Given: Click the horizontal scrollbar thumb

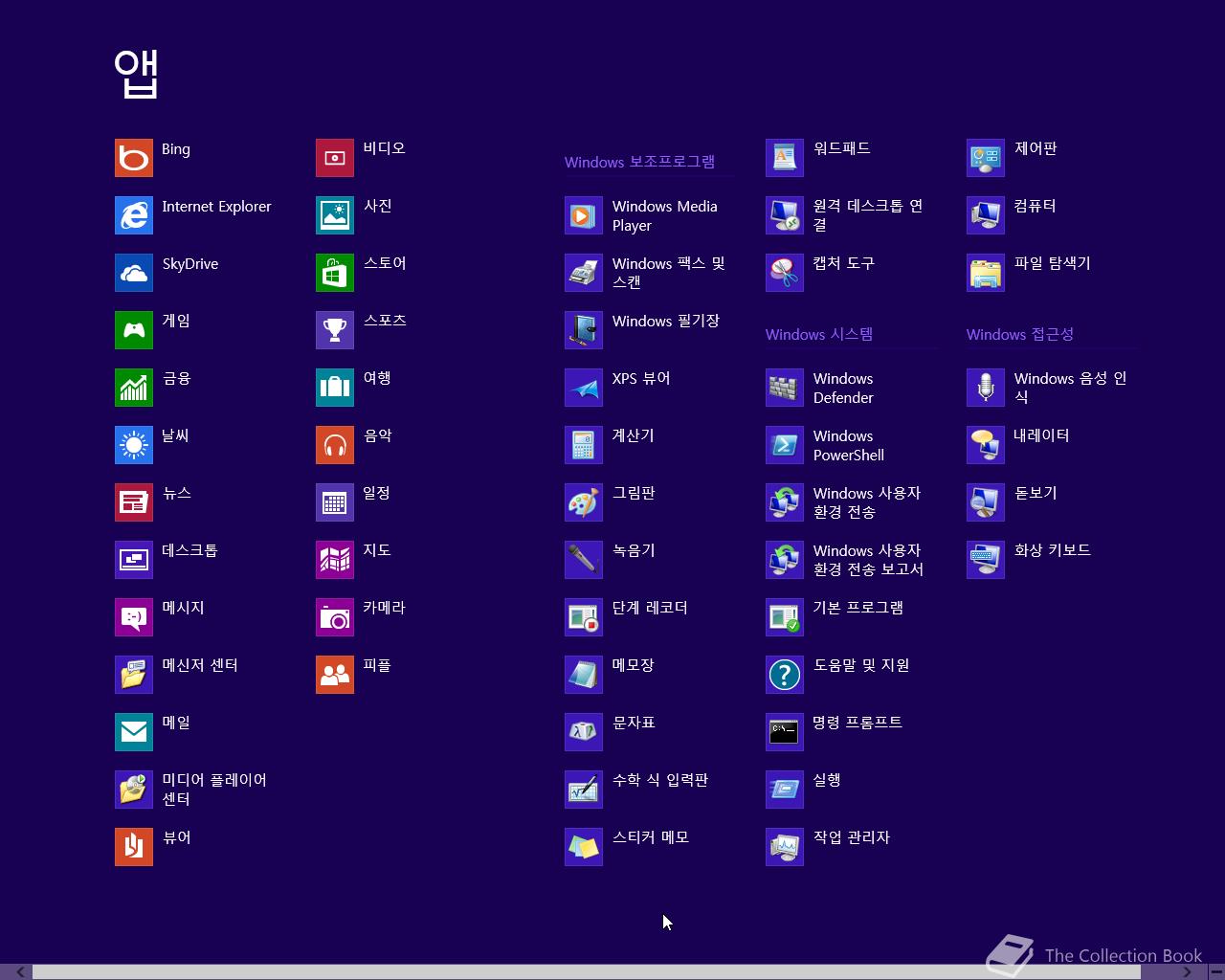Looking at the screenshot, I should pyautogui.click(x=587, y=972).
